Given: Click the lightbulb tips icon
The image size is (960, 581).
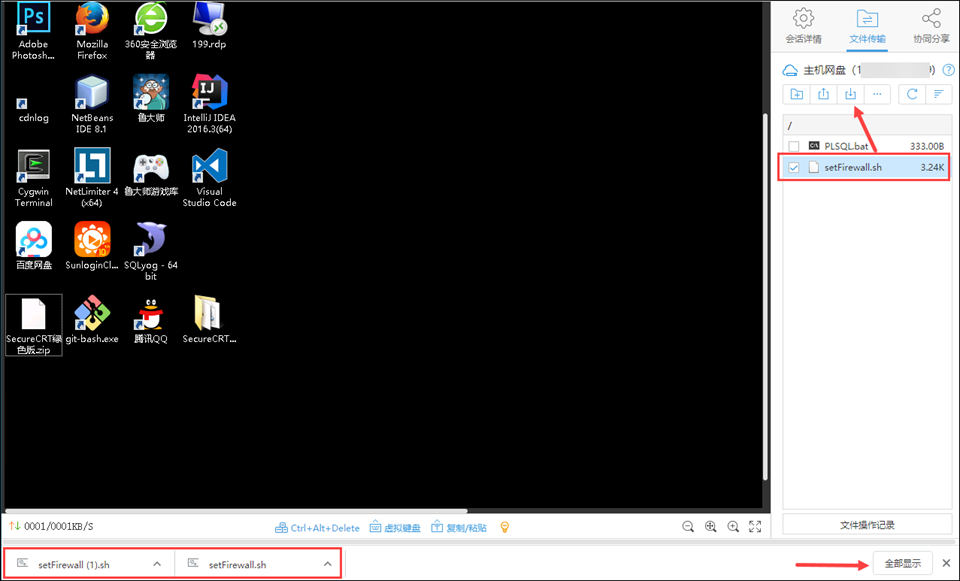Looking at the screenshot, I should tap(504, 527).
